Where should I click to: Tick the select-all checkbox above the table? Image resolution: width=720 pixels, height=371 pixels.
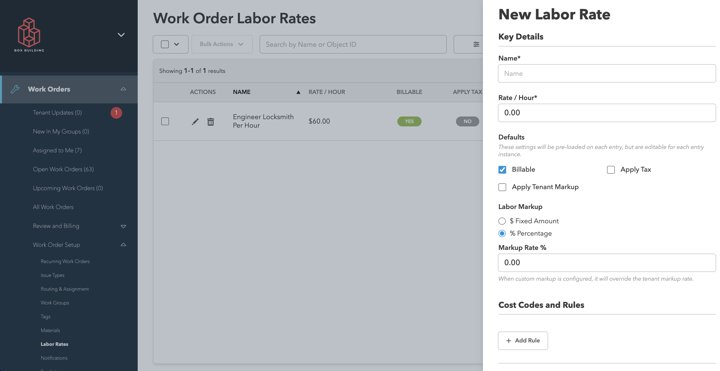pyautogui.click(x=165, y=44)
